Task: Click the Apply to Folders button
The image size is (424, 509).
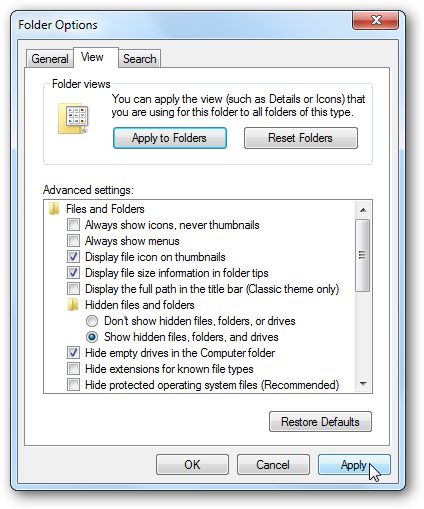Action: (170, 138)
